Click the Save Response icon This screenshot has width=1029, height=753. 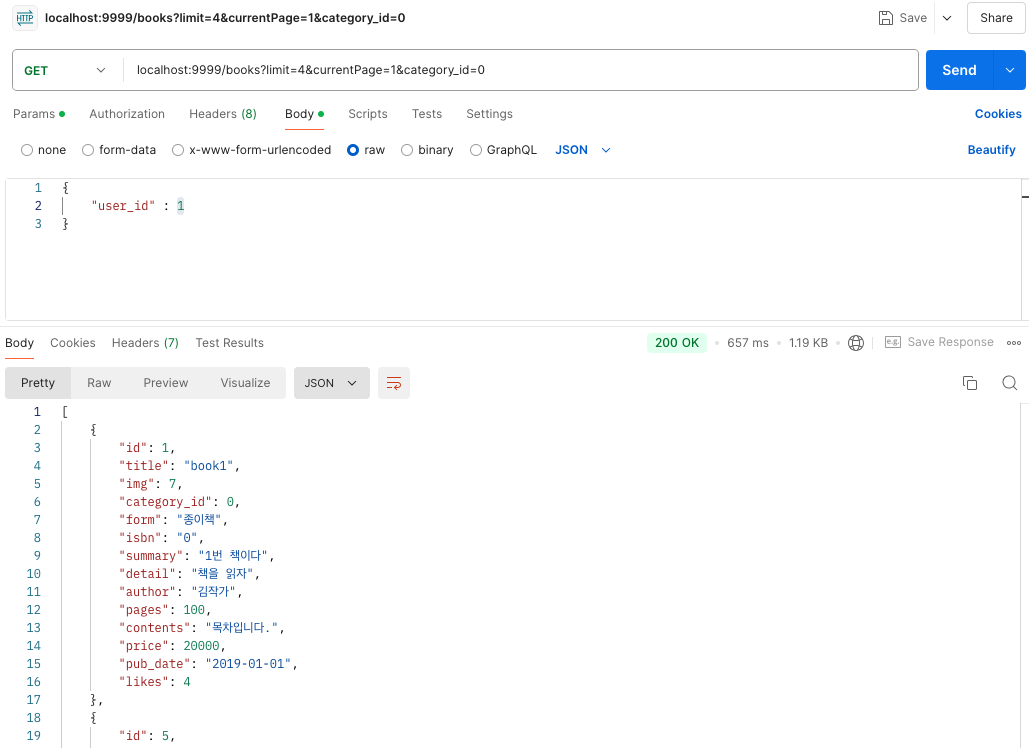tap(892, 342)
